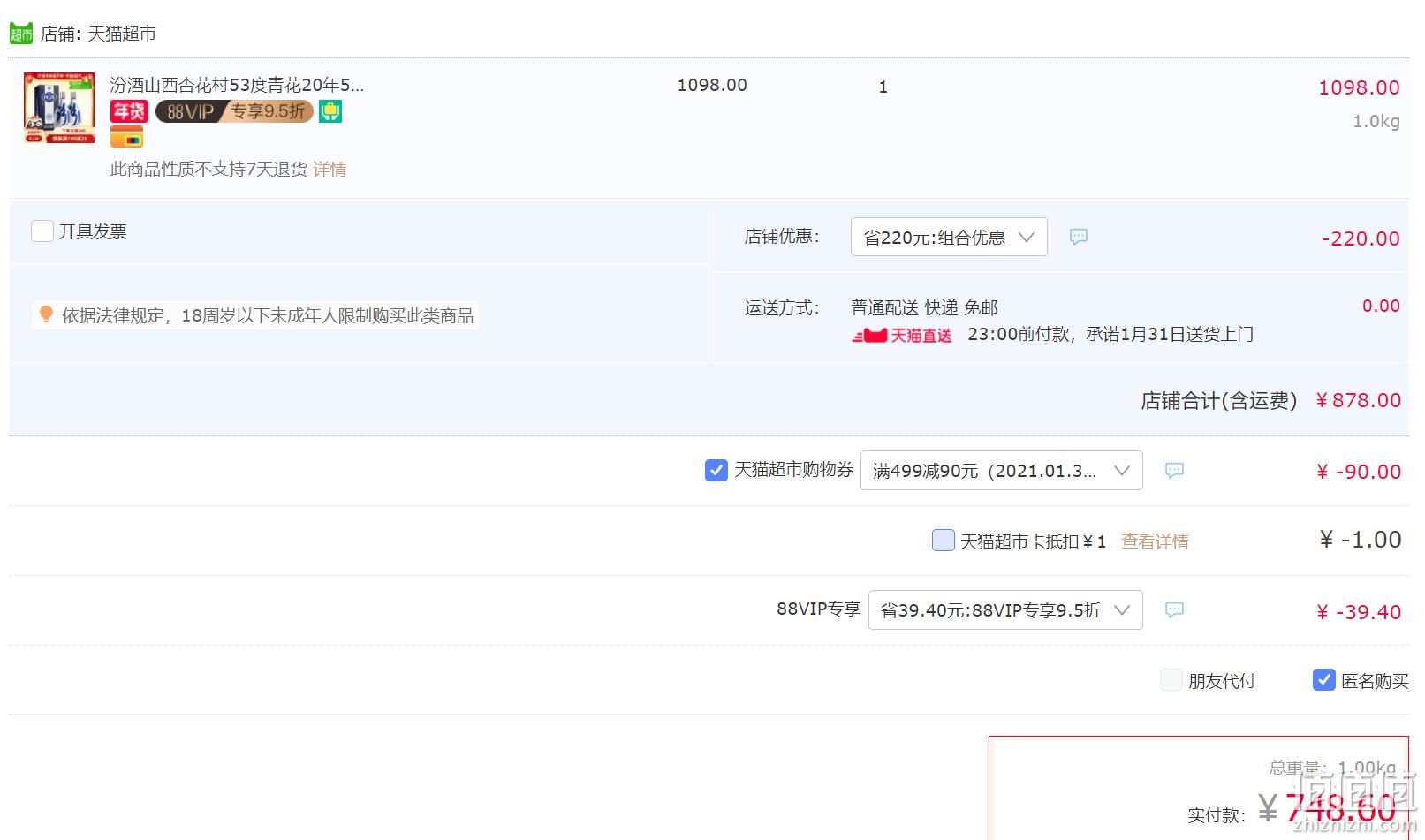1425x840 pixels.
Task: Click the unit price 1098.00
Action: pos(712,85)
